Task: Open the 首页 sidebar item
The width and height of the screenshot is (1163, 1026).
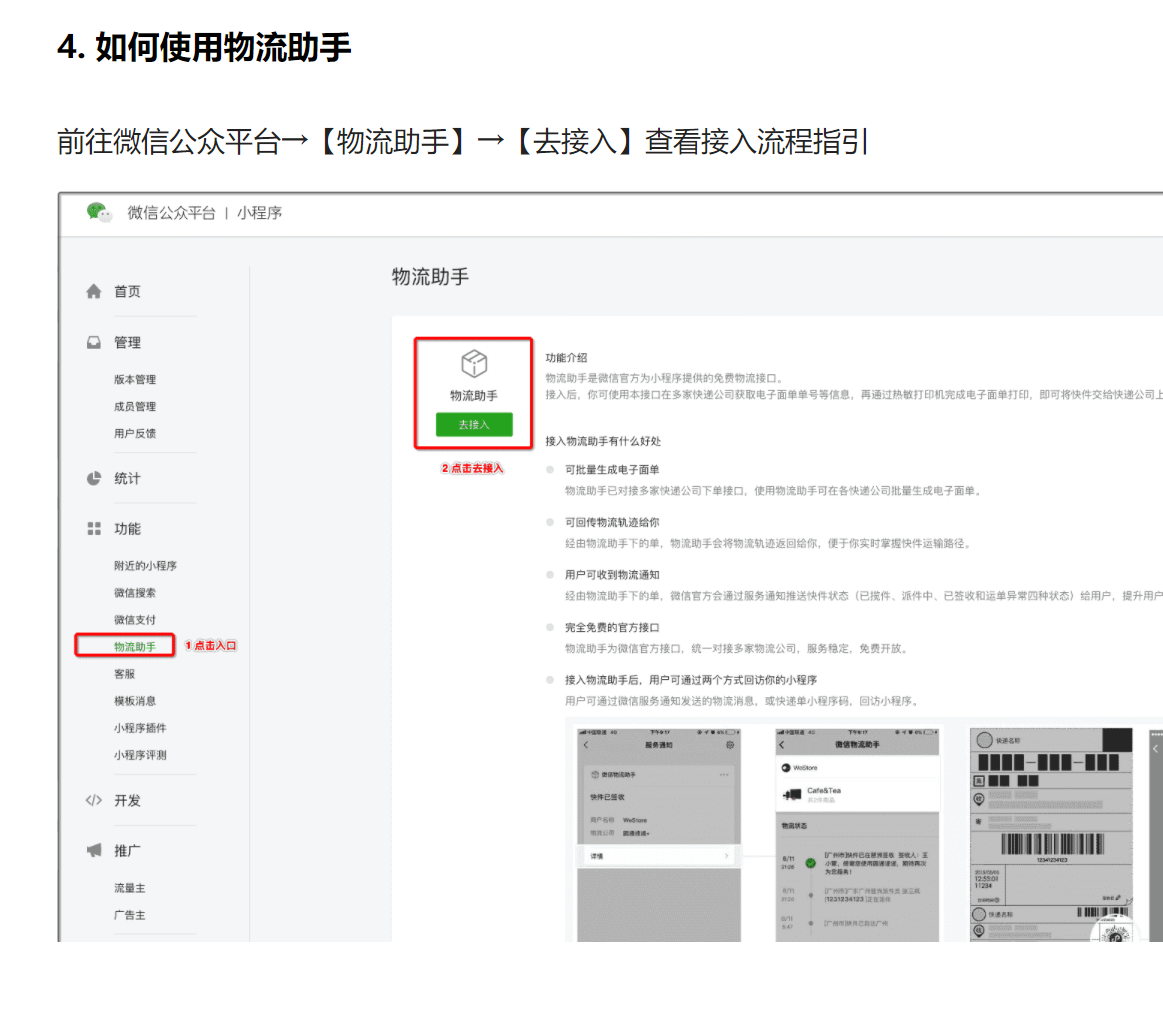Action: [x=127, y=292]
